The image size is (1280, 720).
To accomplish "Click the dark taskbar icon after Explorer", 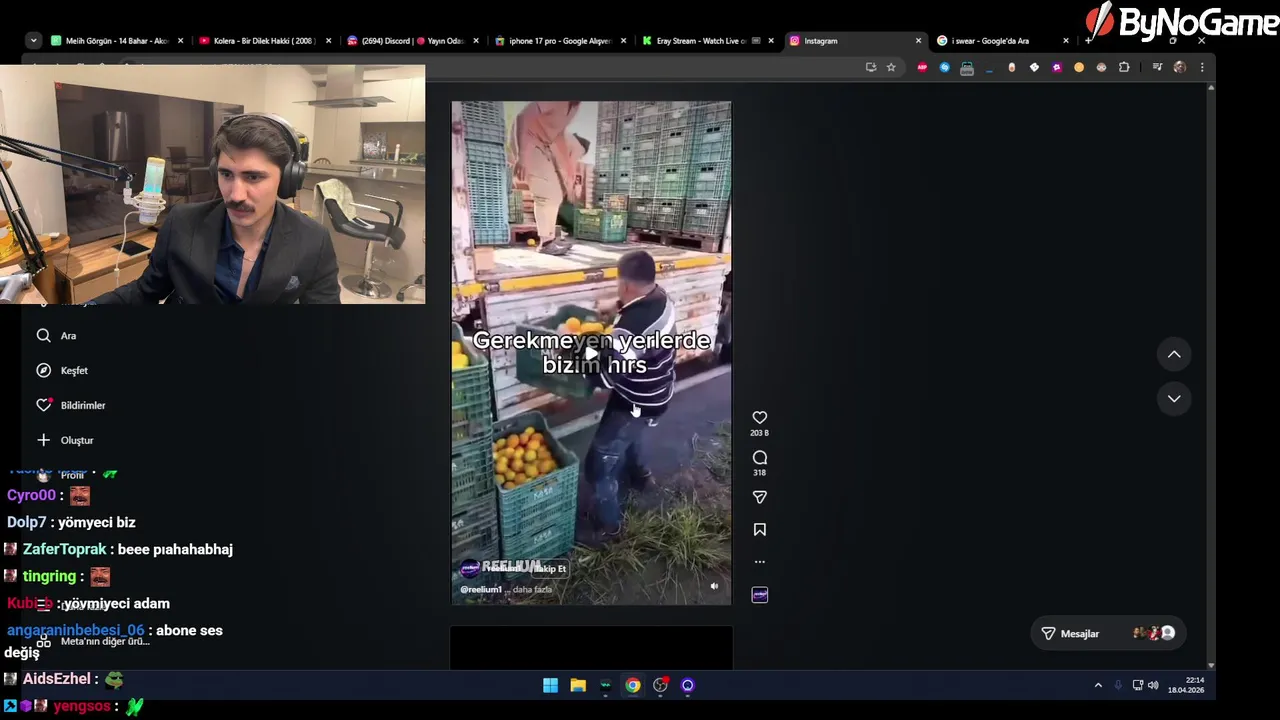I will 605,685.
